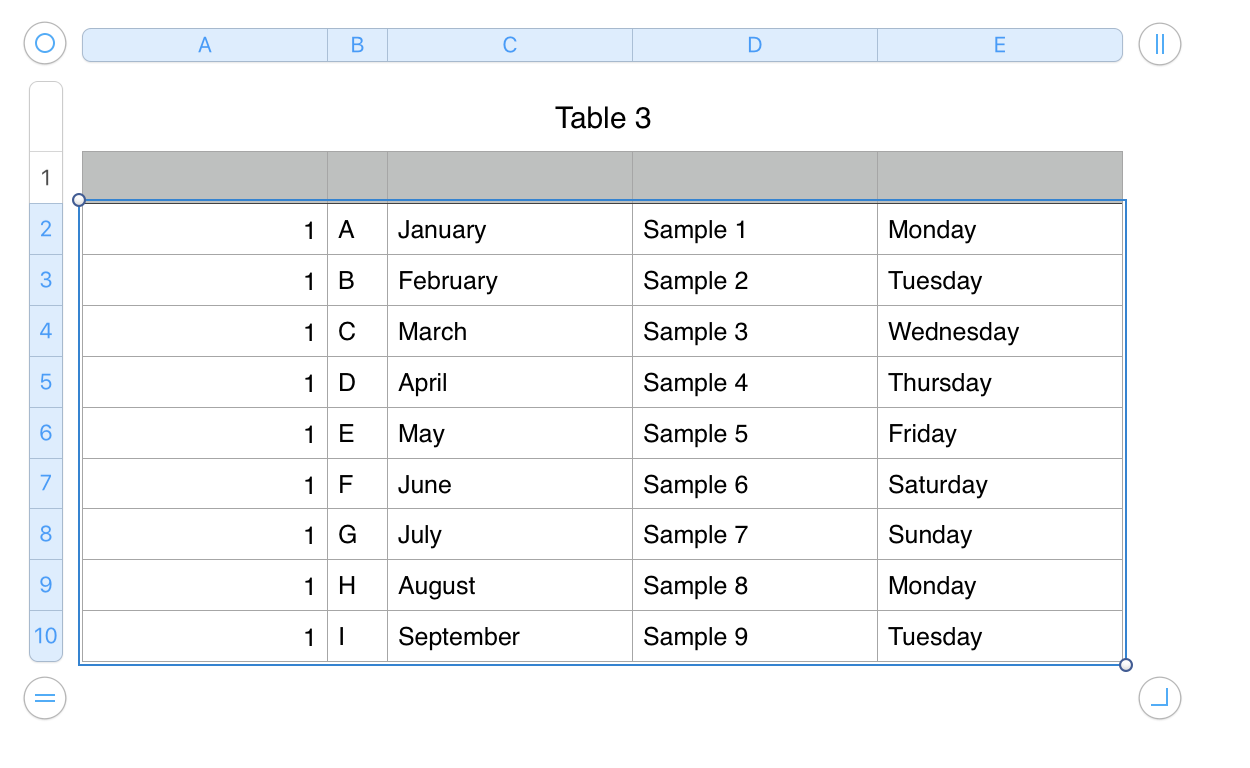Image resolution: width=1250 pixels, height=768 pixels.
Task: Select column A header
Action: click(205, 45)
